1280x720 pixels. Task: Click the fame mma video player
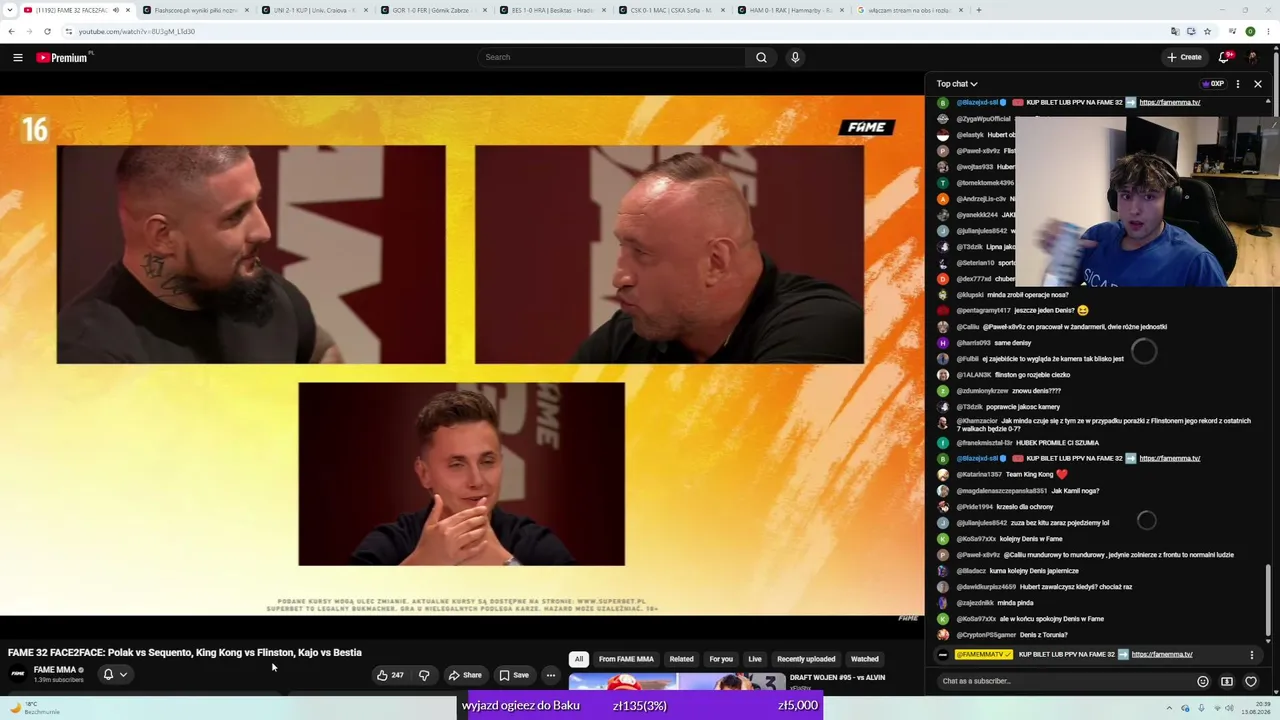coord(462,355)
